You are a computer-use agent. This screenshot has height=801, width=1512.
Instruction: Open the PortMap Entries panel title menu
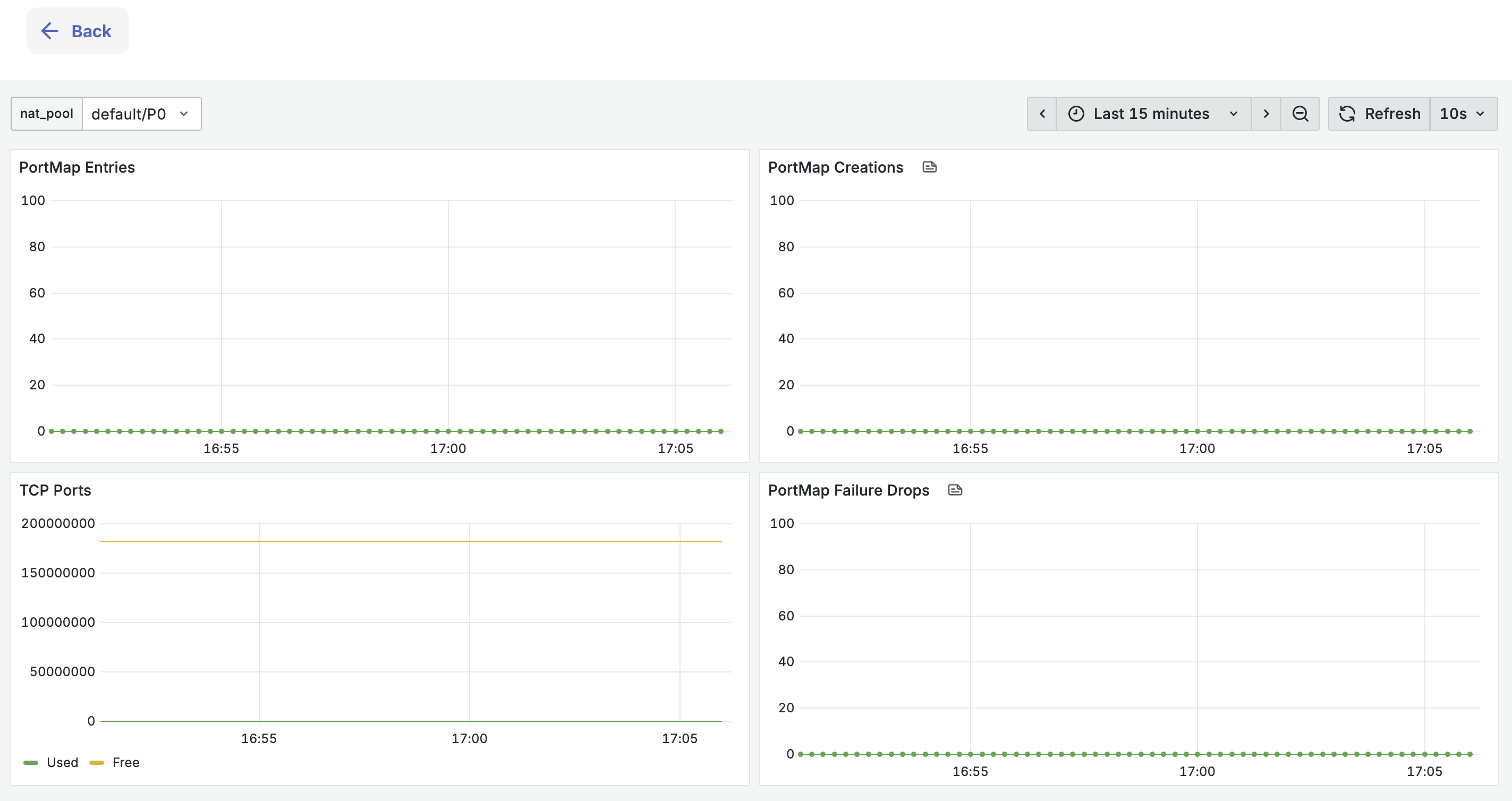77,167
